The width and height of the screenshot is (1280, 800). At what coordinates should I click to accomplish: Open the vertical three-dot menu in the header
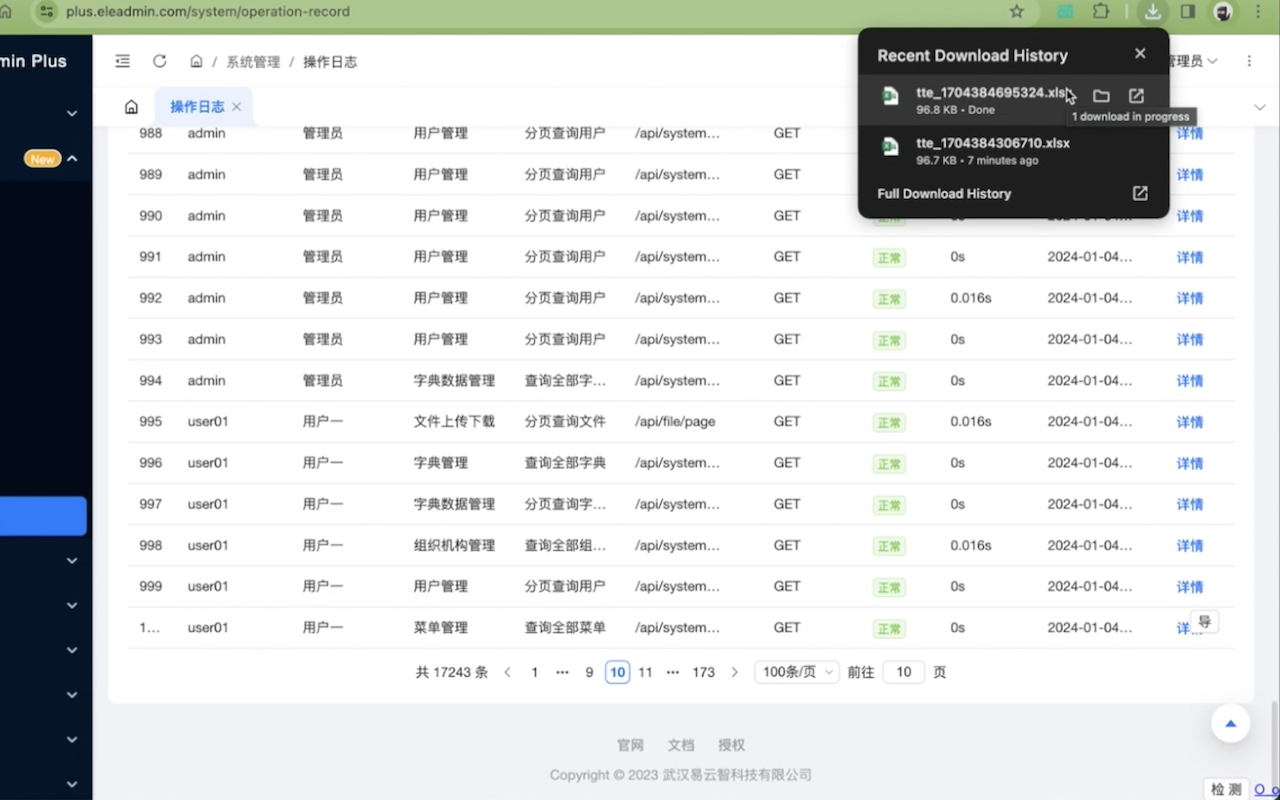coord(1248,61)
